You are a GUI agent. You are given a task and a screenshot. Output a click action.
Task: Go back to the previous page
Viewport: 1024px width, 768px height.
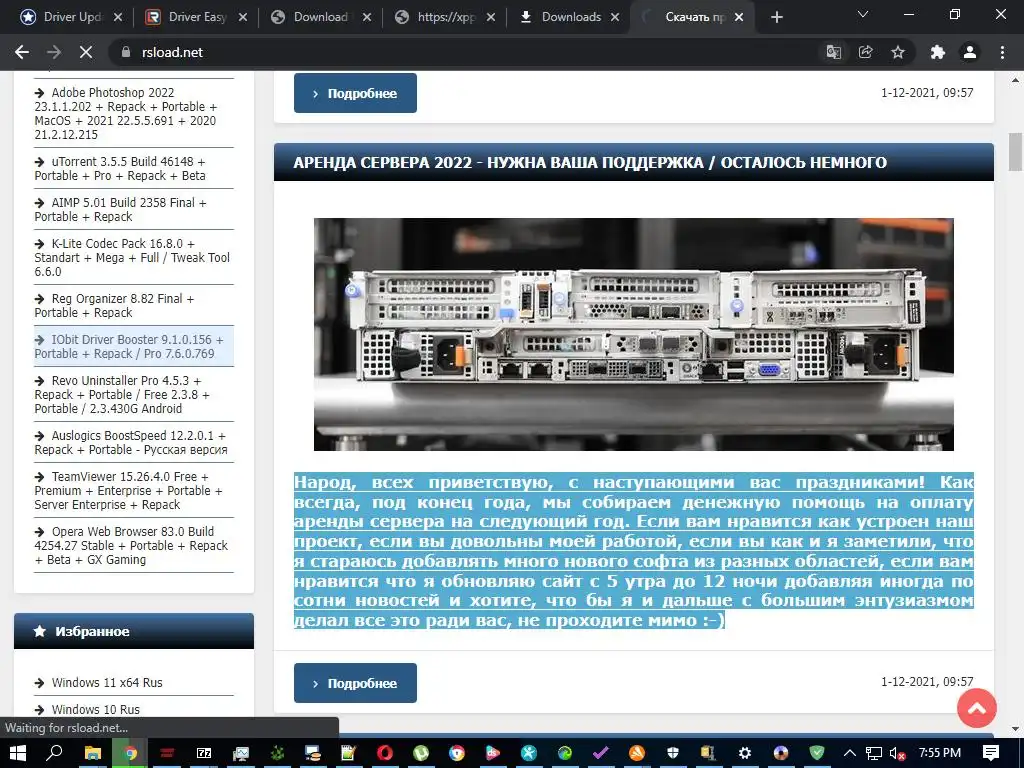click(x=22, y=52)
